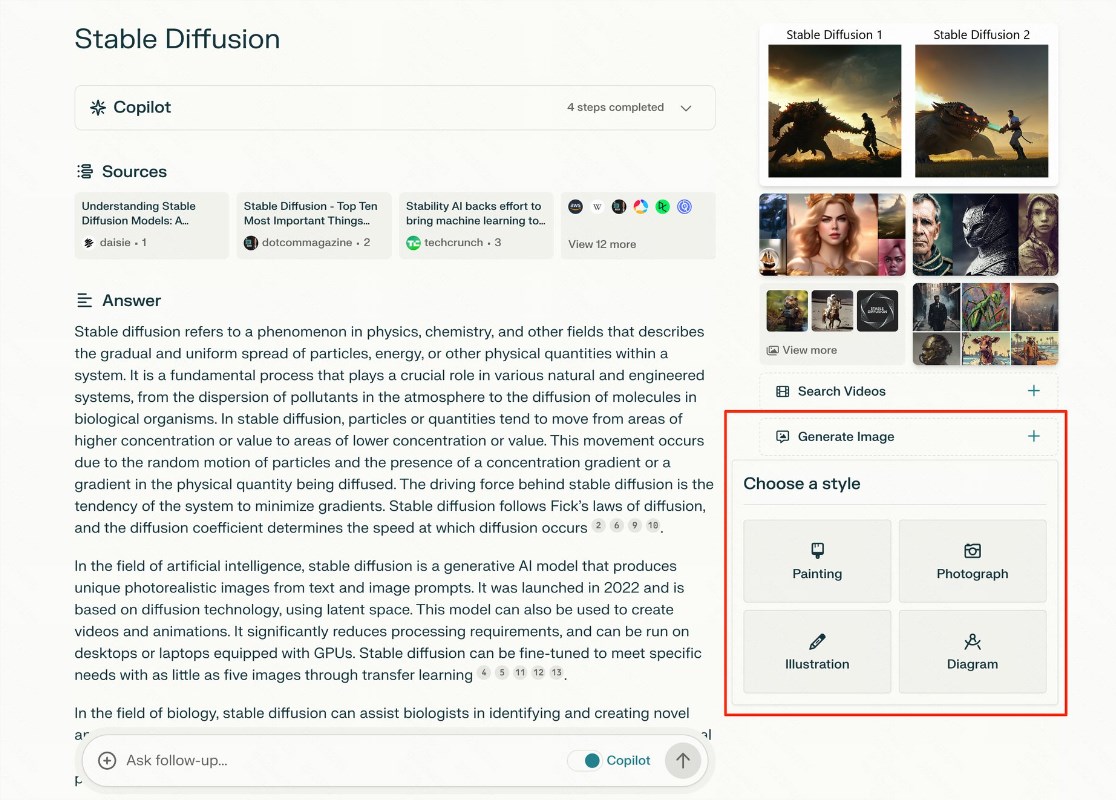Click the Copilot sparkle icon

click(x=98, y=107)
